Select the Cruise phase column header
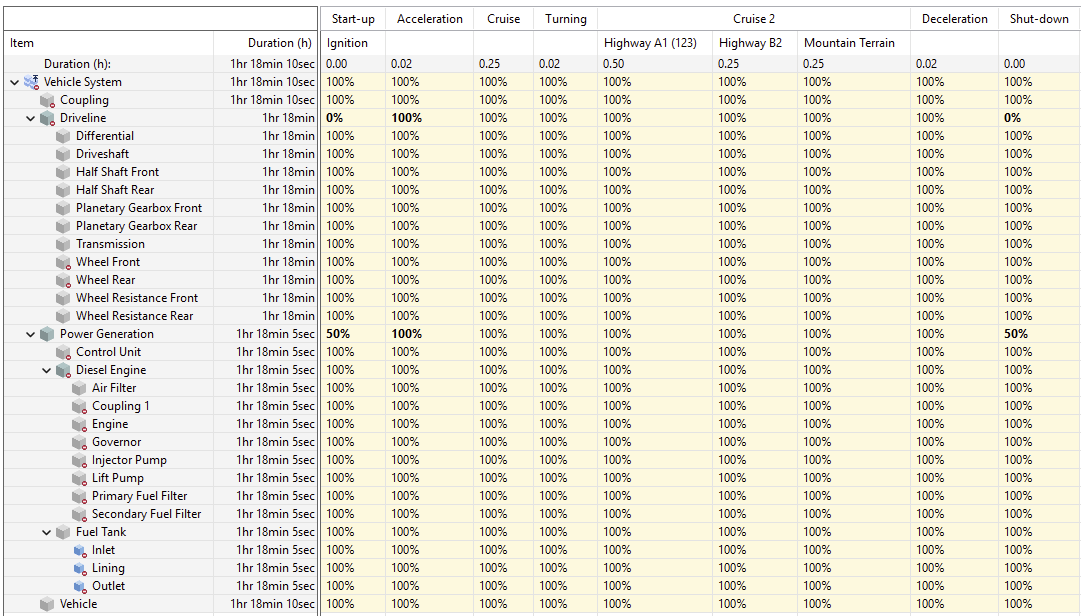 click(503, 19)
